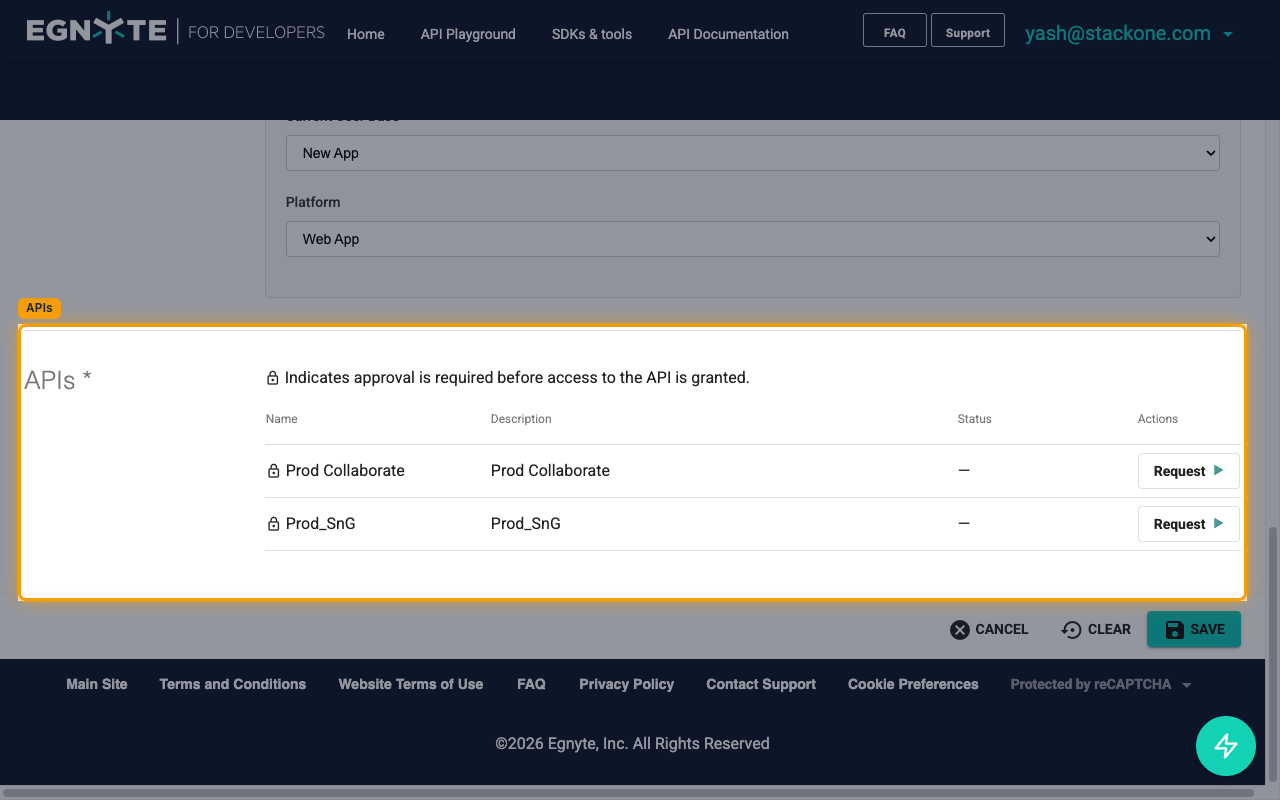Image resolution: width=1280 pixels, height=800 pixels.
Task: Open the Contact Support footer link
Action: click(x=761, y=684)
